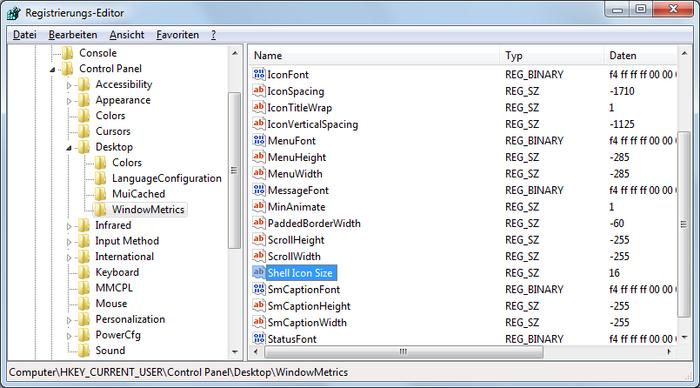
Task: Collapse the Control Panel tree node
Action: pyautogui.click(x=53, y=69)
